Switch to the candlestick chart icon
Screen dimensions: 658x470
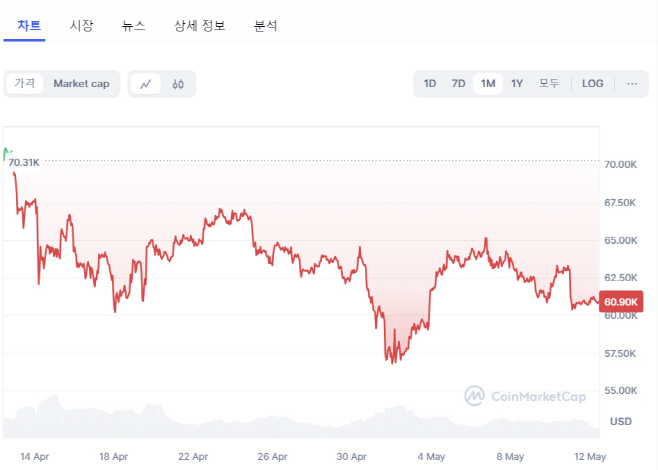[178, 84]
